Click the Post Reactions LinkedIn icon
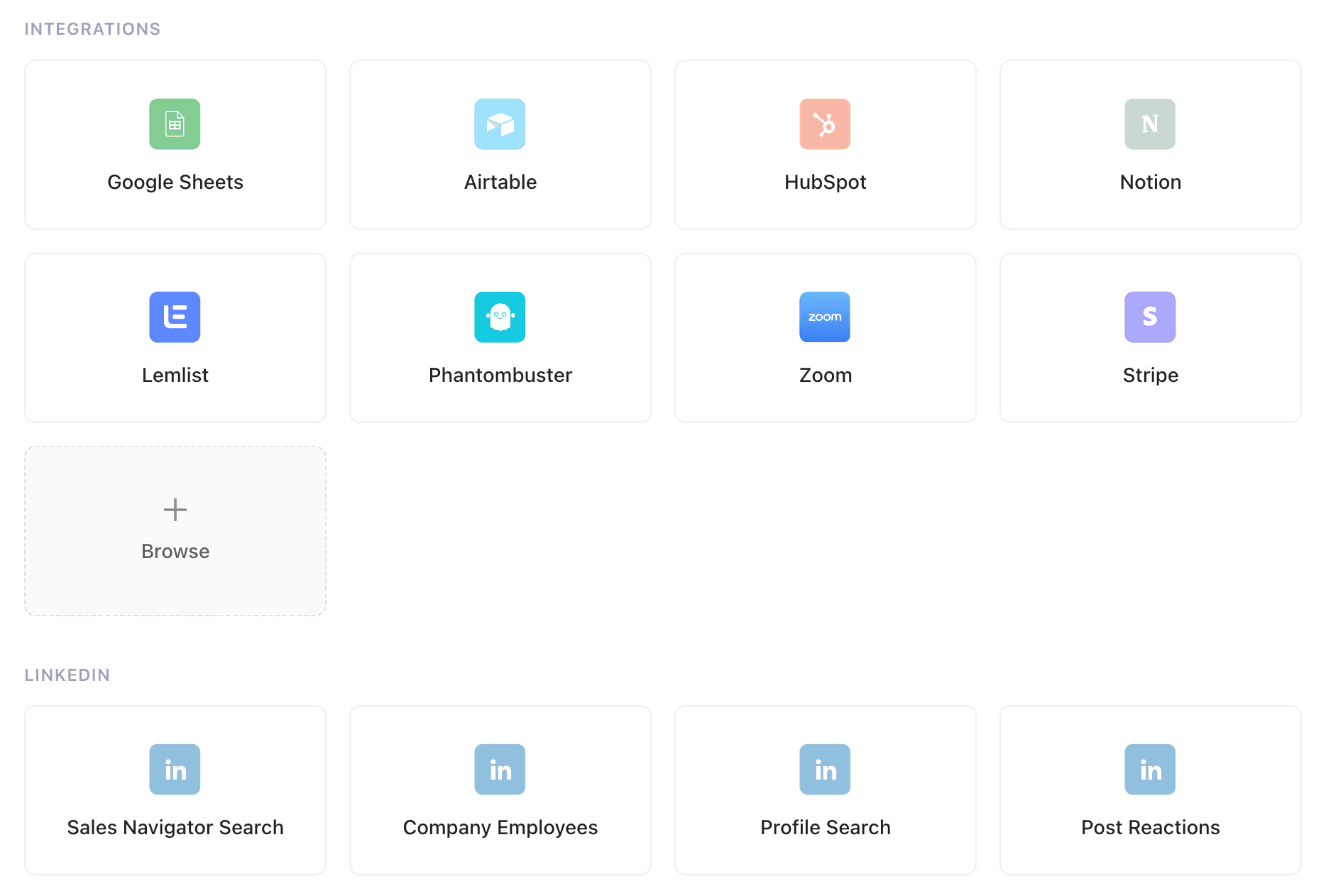This screenshot has height=896, width=1326. 1150,770
